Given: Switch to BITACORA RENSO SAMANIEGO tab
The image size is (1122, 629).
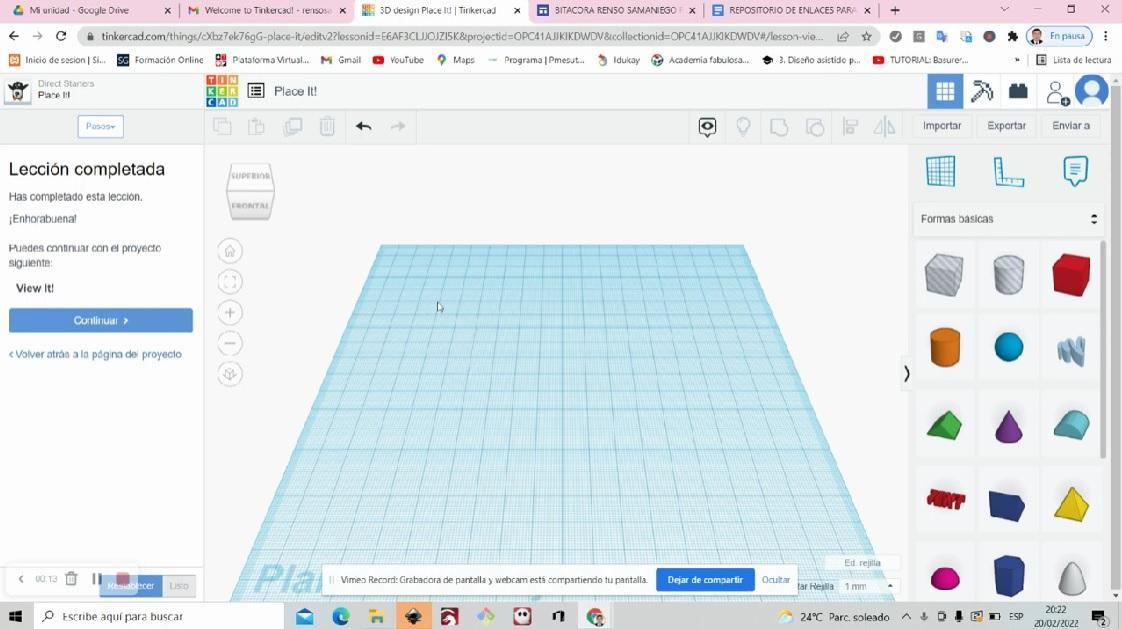Looking at the screenshot, I should (617, 11).
